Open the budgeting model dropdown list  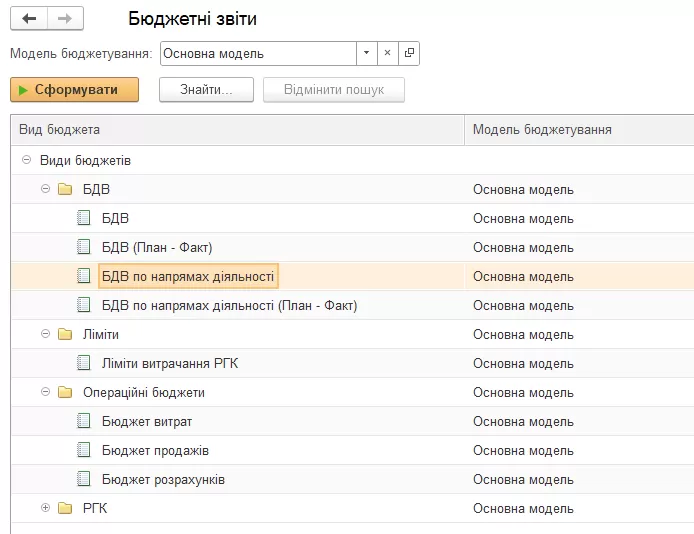pyautogui.click(x=366, y=54)
